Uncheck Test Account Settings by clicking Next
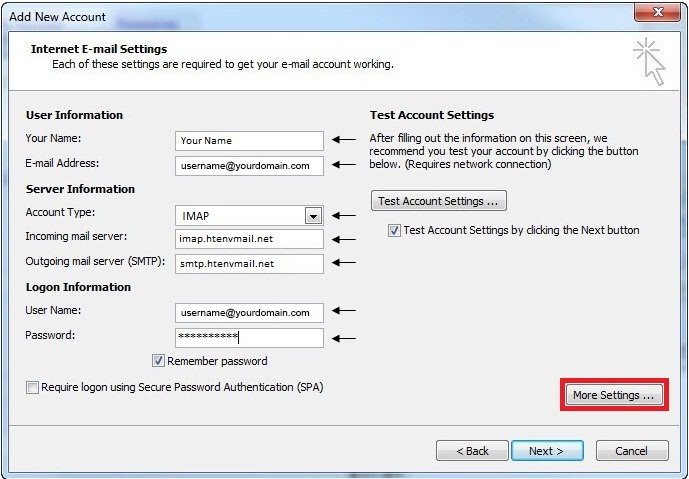Viewport: 689px width, 479px height. [394, 230]
